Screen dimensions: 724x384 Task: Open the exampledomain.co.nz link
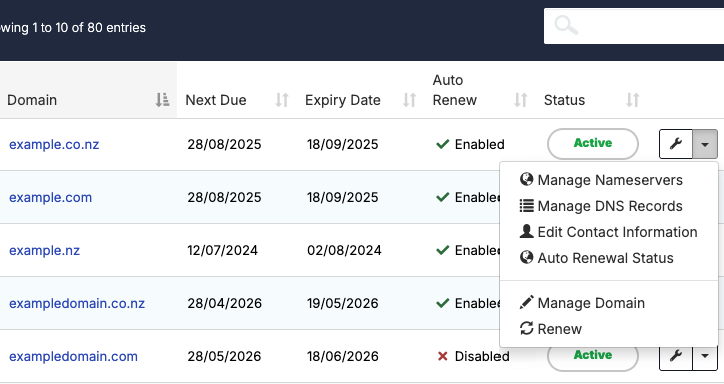pyautogui.click(x=77, y=303)
